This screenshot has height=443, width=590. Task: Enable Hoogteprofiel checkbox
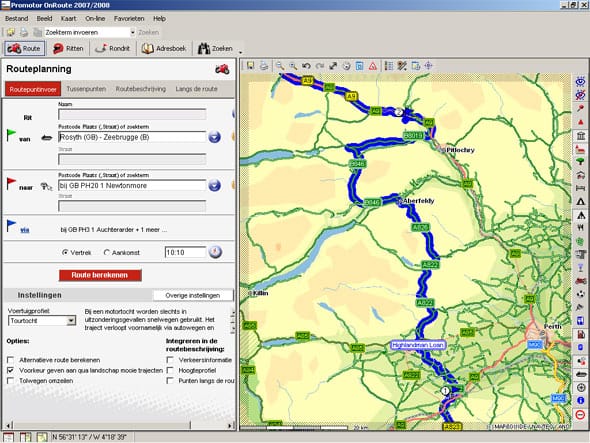tap(170, 370)
